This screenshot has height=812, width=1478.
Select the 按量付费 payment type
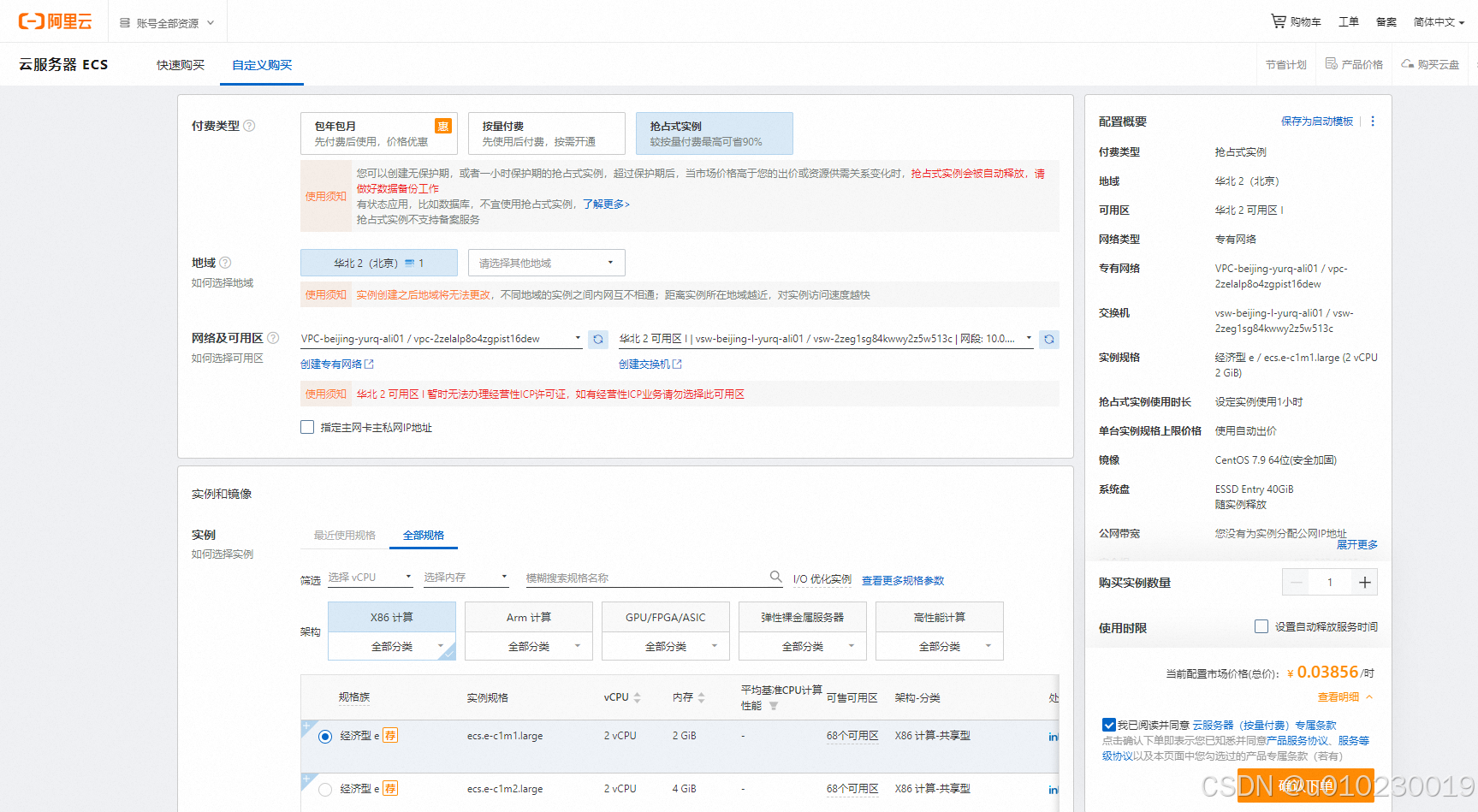(x=547, y=133)
